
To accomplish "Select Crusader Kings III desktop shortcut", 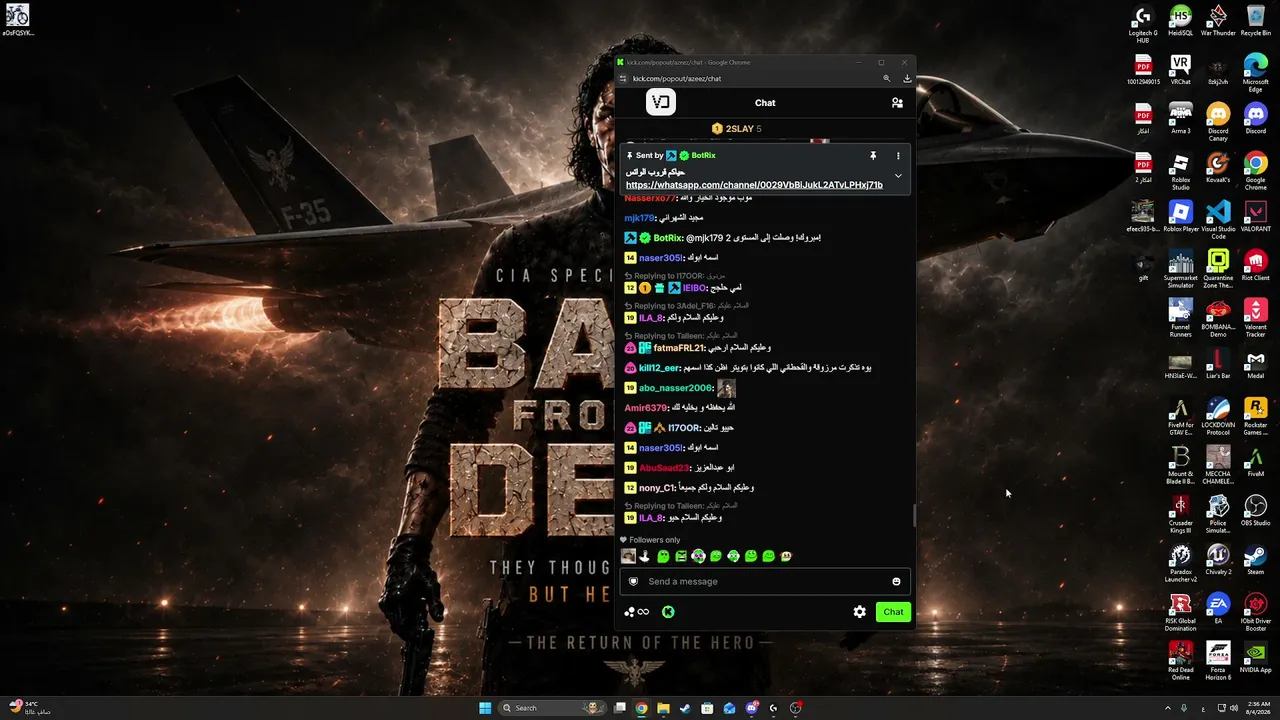I will point(1181,514).
